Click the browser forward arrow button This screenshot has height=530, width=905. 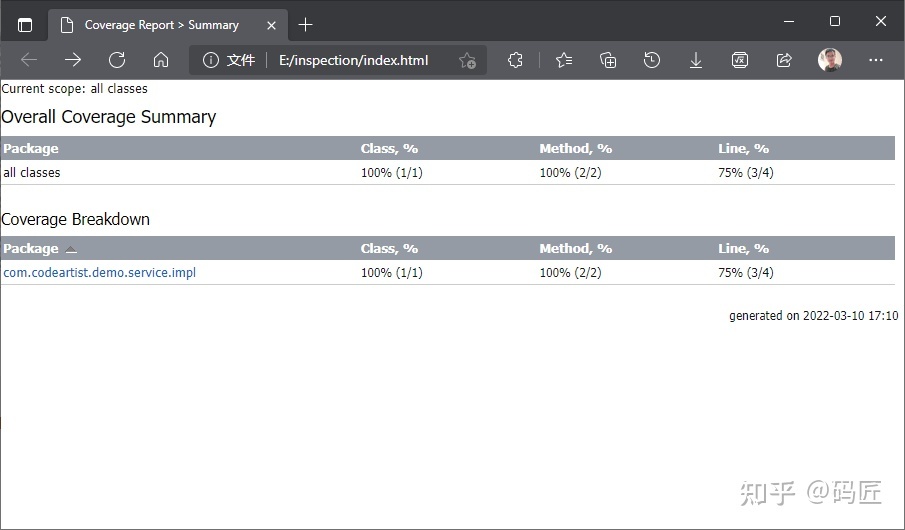click(73, 60)
